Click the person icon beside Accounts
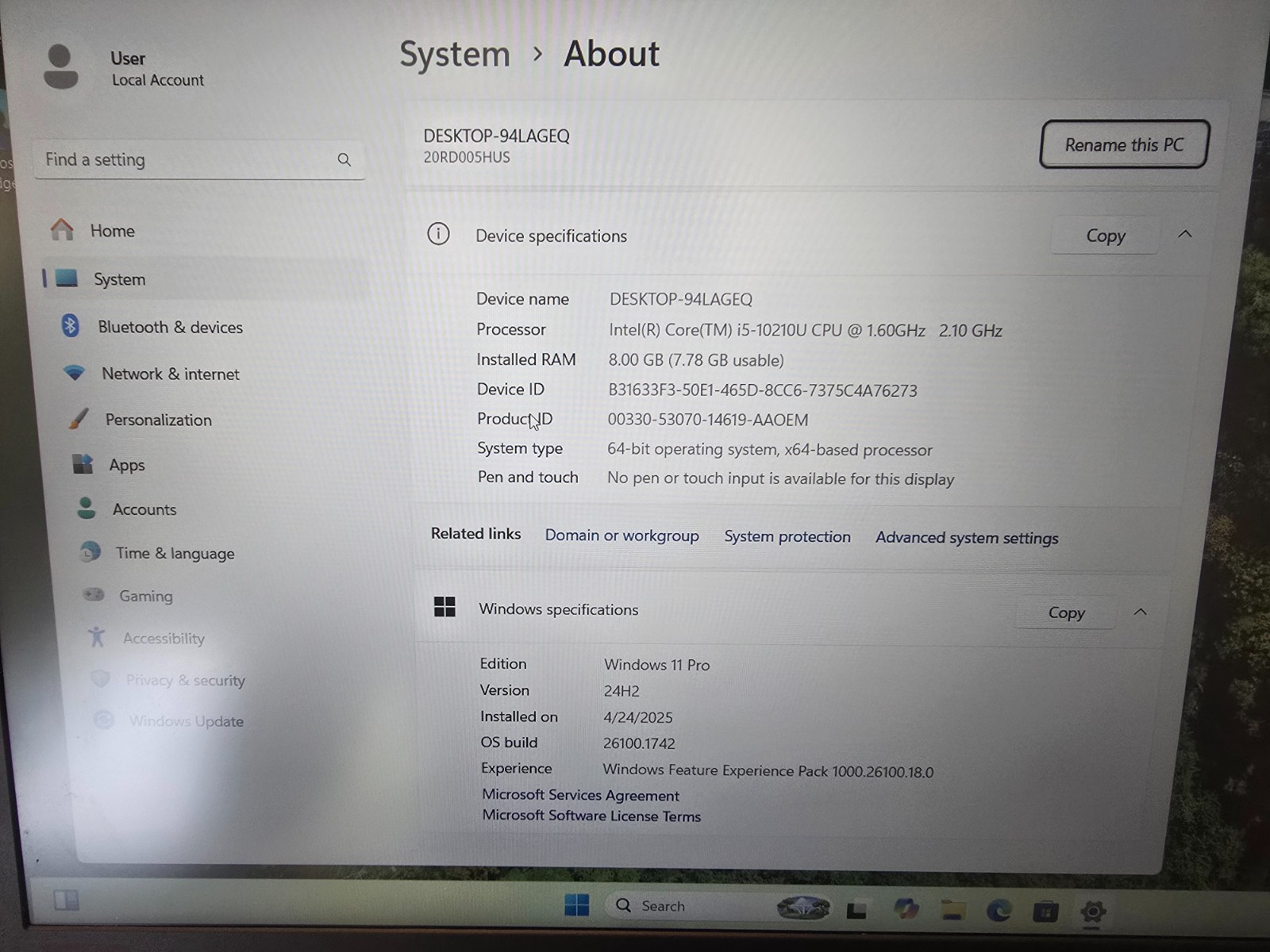1270x952 pixels. point(87,508)
